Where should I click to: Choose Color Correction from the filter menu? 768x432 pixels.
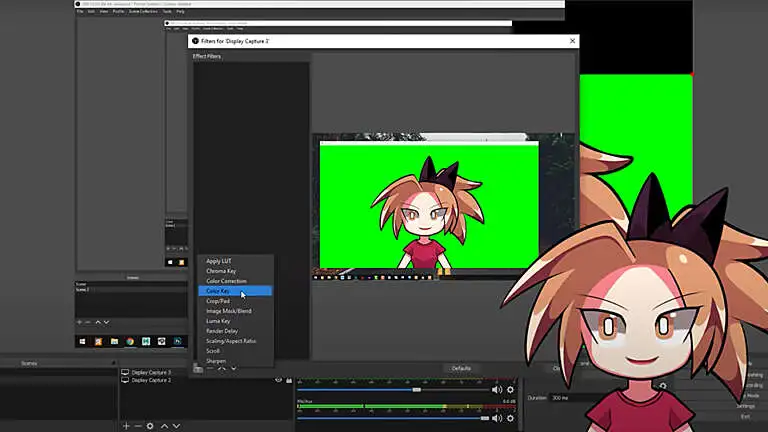(226, 281)
